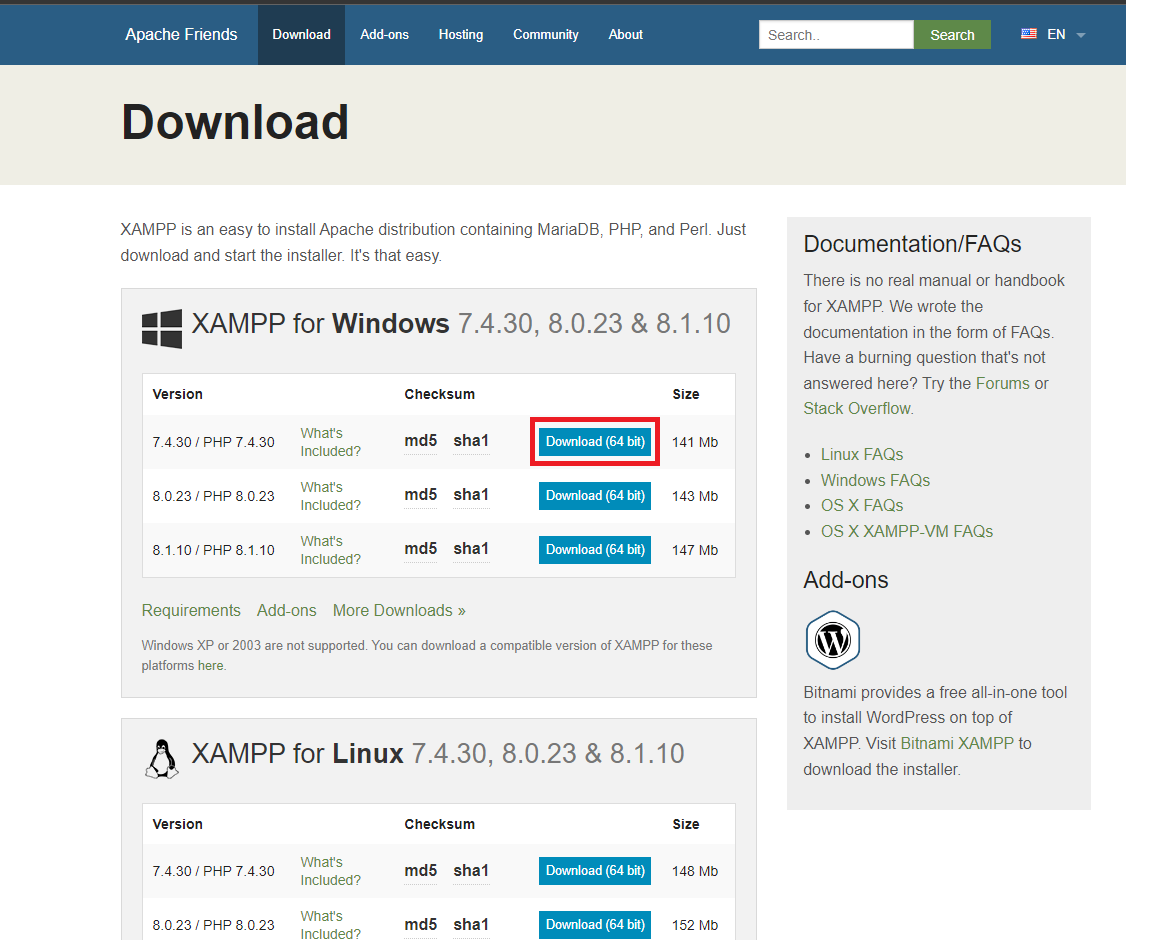Open the About nav item
The width and height of the screenshot is (1152, 940).
coord(625,35)
